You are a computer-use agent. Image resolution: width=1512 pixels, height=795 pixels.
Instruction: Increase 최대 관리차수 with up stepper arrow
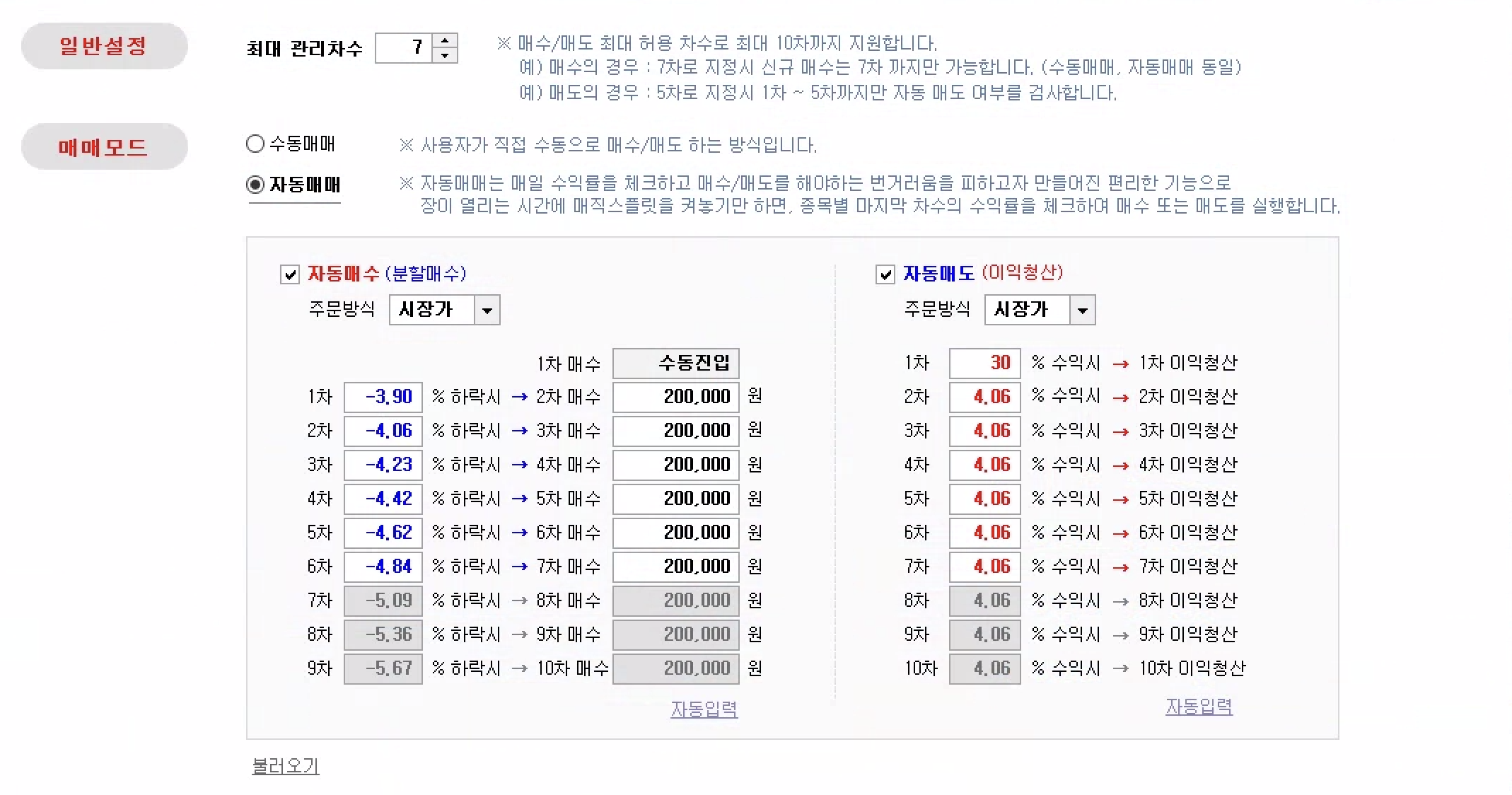pyautogui.click(x=445, y=41)
